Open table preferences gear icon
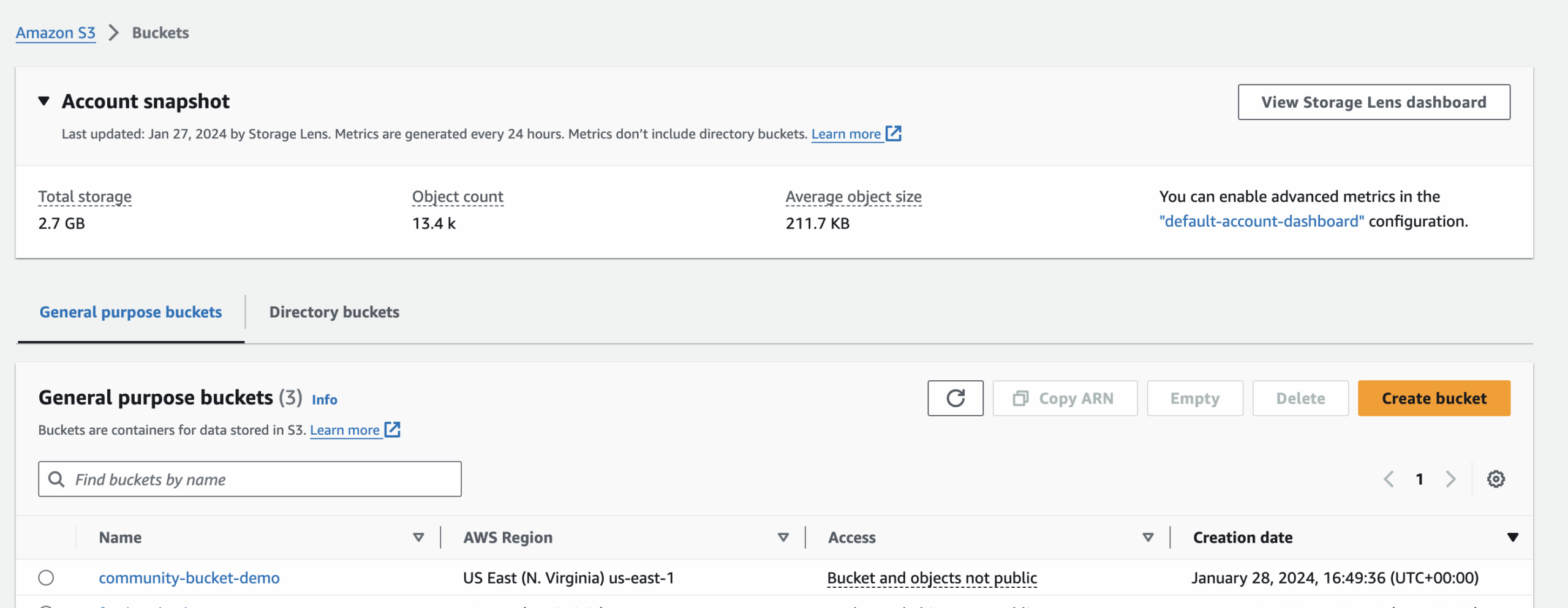Viewport: 1568px width, 608px height. 1496,479
